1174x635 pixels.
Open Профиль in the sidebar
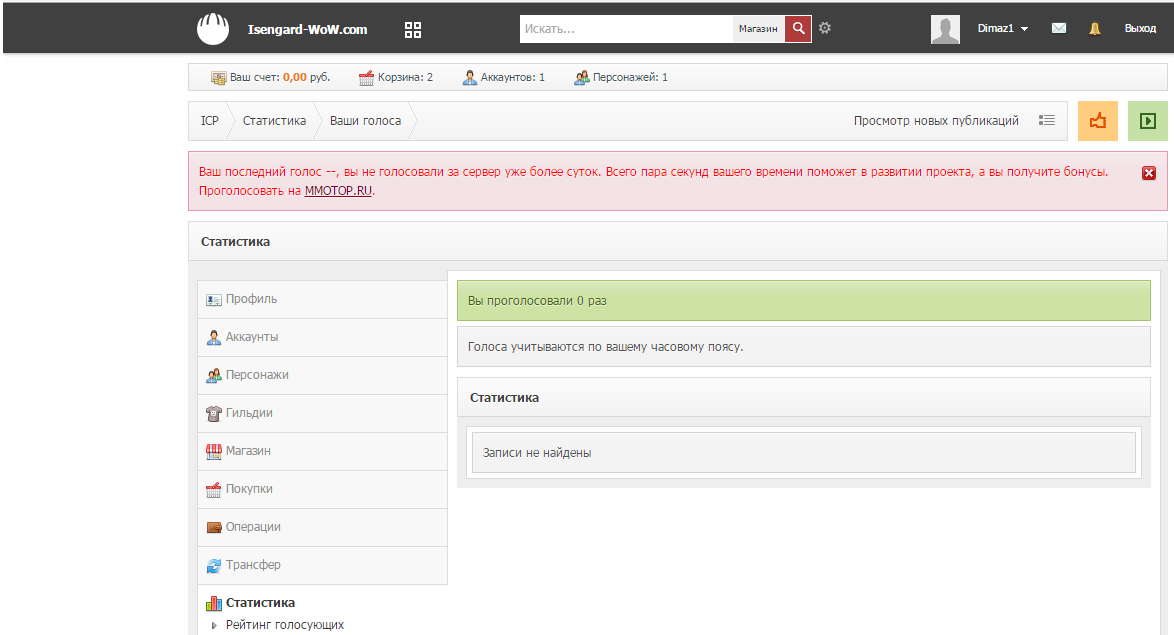(x=322, y=300)
